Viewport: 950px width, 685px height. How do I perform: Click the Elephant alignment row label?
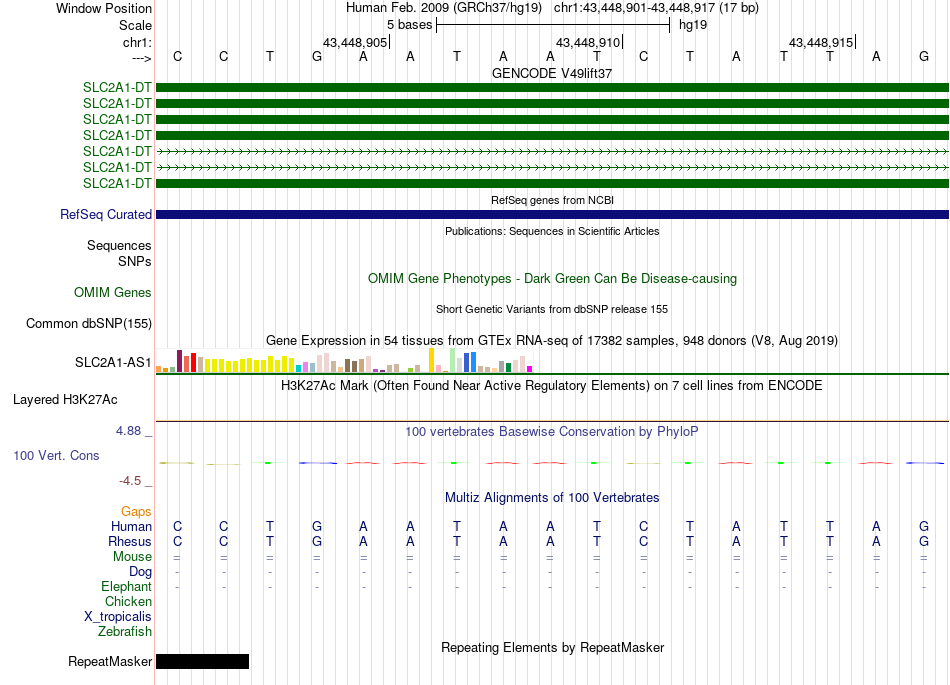click(127, 587)
